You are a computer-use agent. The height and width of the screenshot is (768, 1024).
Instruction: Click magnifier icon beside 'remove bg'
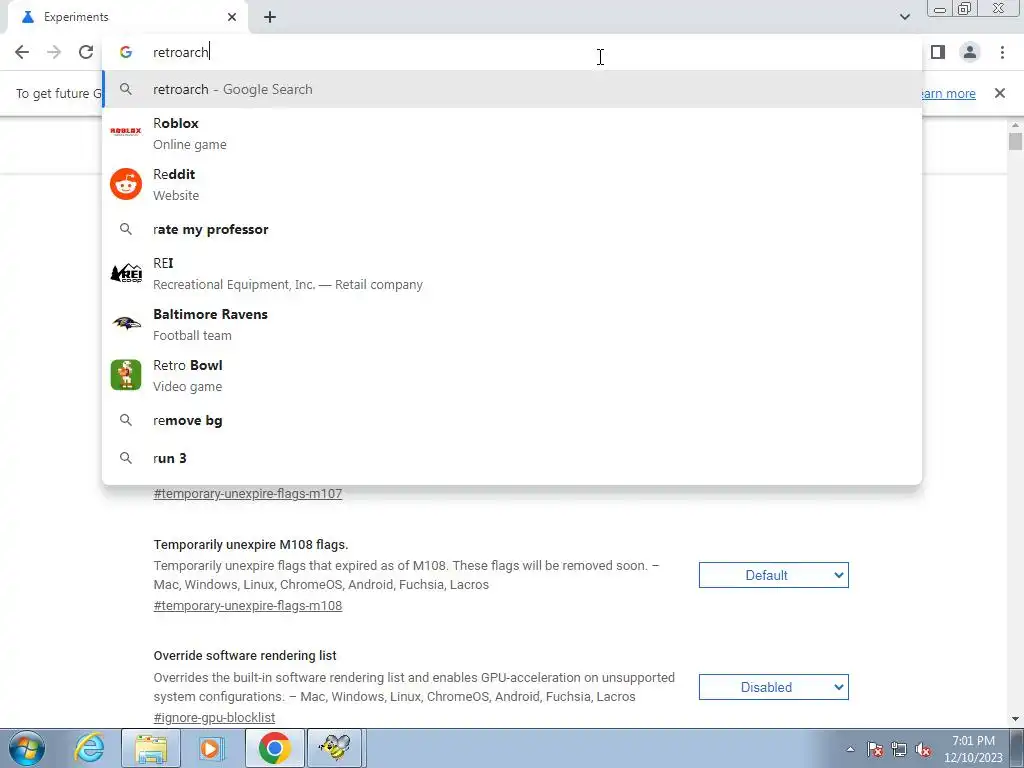126,421
